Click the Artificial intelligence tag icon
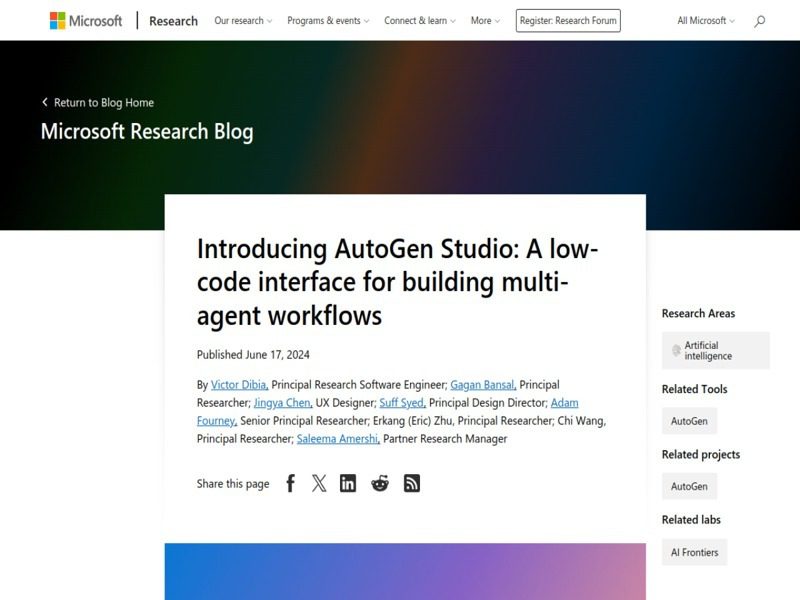The height and width of the screenshot is (600, 800). tap(676, 351)
